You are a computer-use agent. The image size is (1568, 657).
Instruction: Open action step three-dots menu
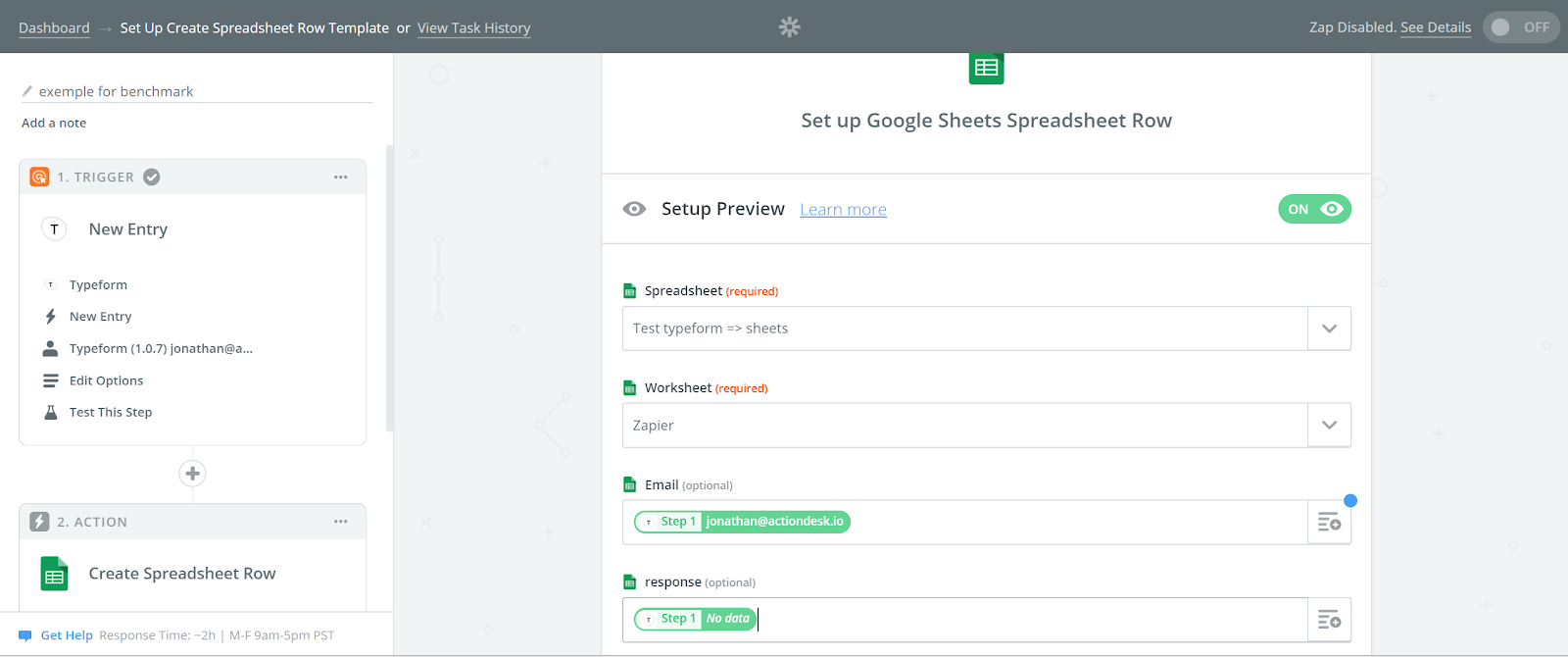340,522
